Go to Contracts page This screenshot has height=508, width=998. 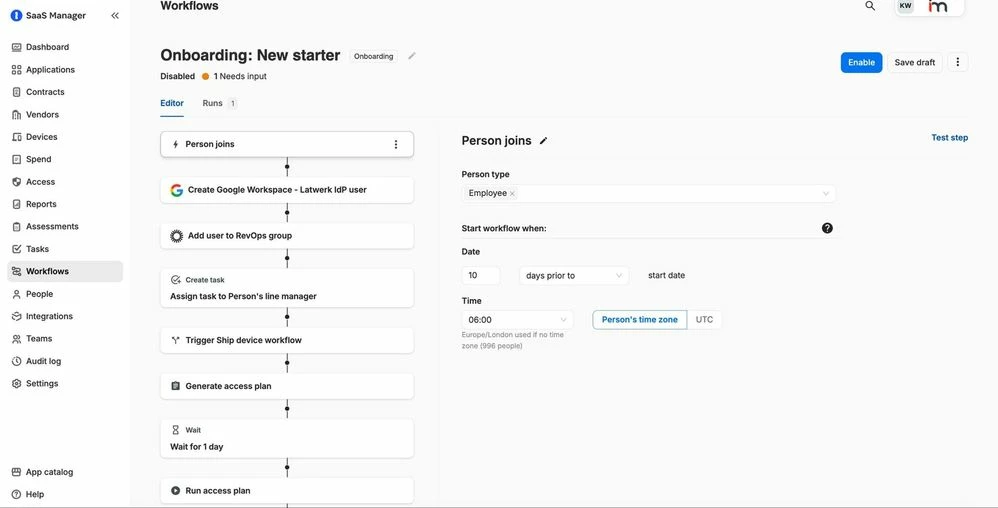pyautogui.click(x=45, y=92)
